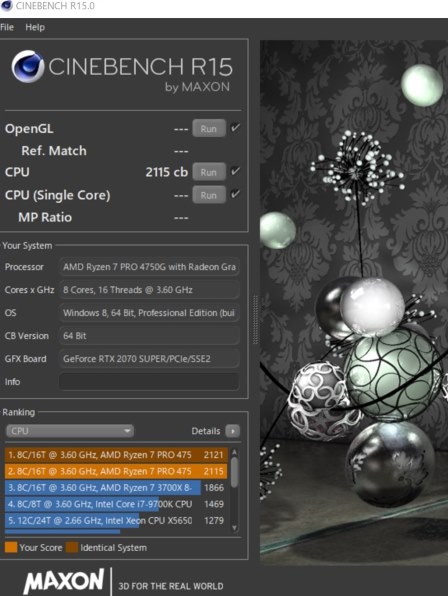This screenshot has height=596, width=448.
Task: Select ranking entry 1 with score 2121
Action: click(x=116, y=455)
